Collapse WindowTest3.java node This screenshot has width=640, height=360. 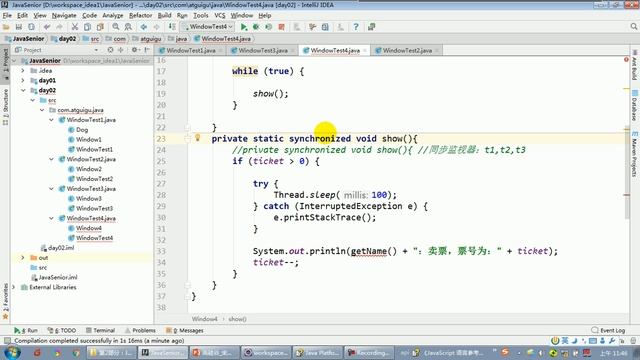pos(51,189)
